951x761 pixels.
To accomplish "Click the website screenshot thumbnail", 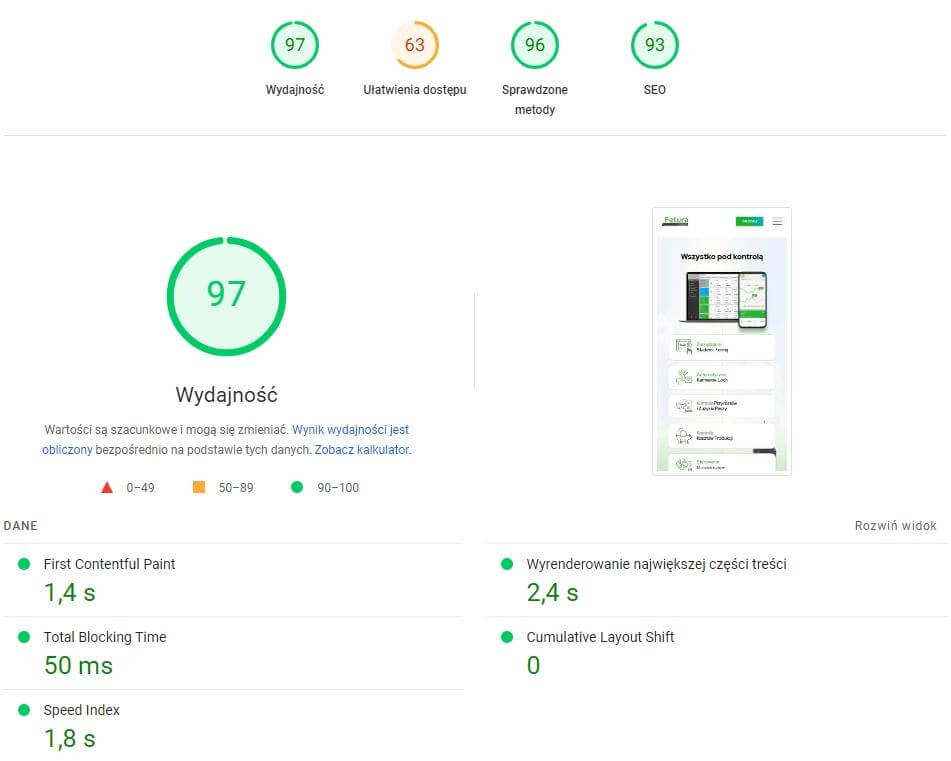I will [721, 341].
